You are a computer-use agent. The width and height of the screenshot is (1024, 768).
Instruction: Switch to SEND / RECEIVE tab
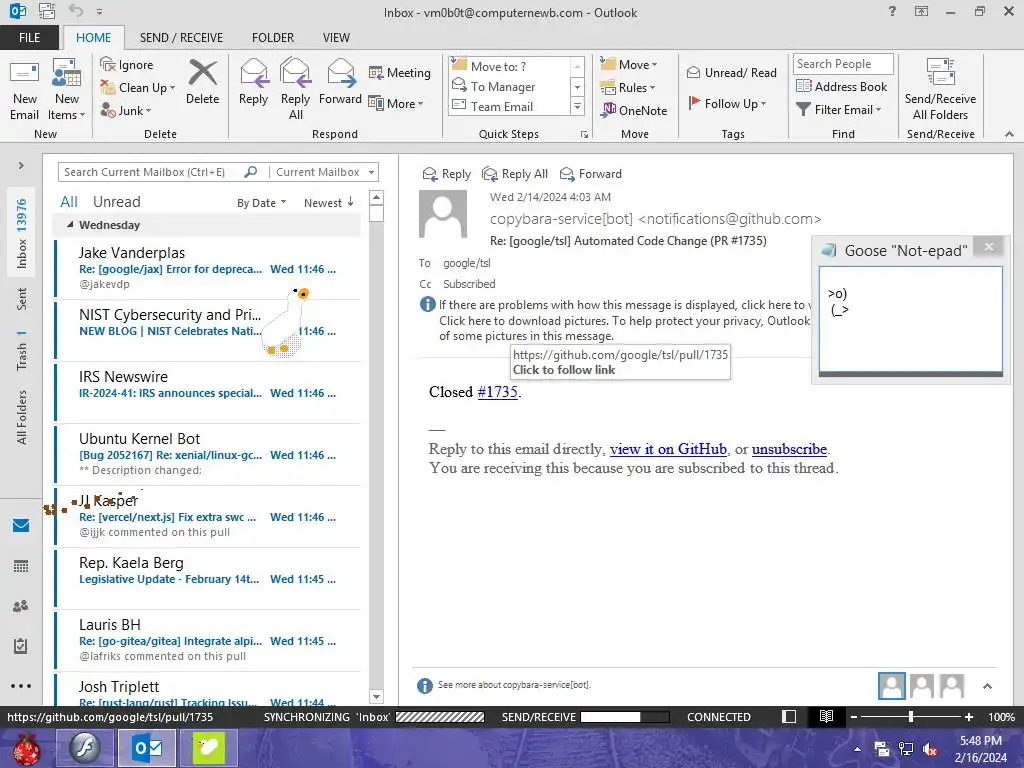(x=182, y=37)
